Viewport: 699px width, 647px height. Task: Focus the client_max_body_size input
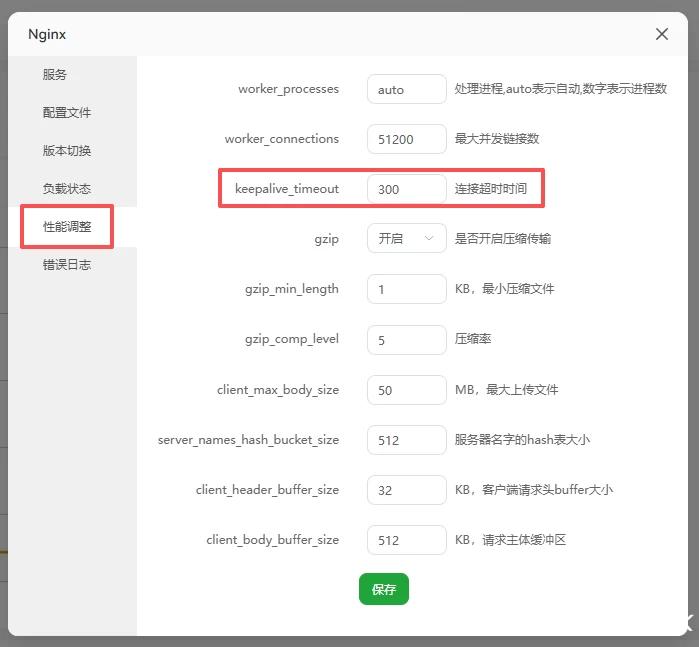point(406,389)
